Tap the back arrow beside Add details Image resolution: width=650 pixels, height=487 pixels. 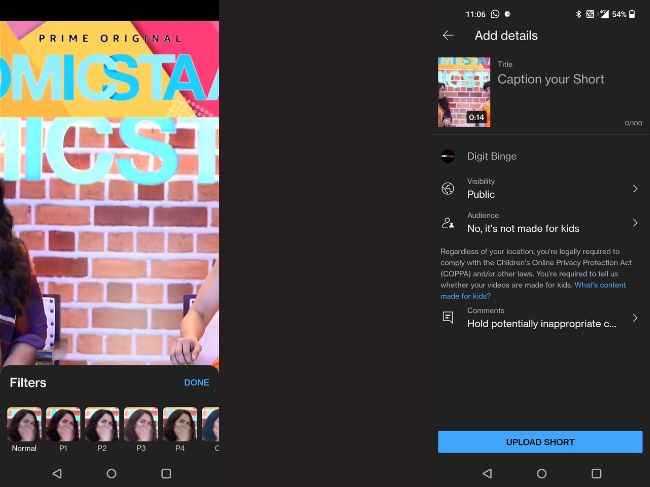448,36
